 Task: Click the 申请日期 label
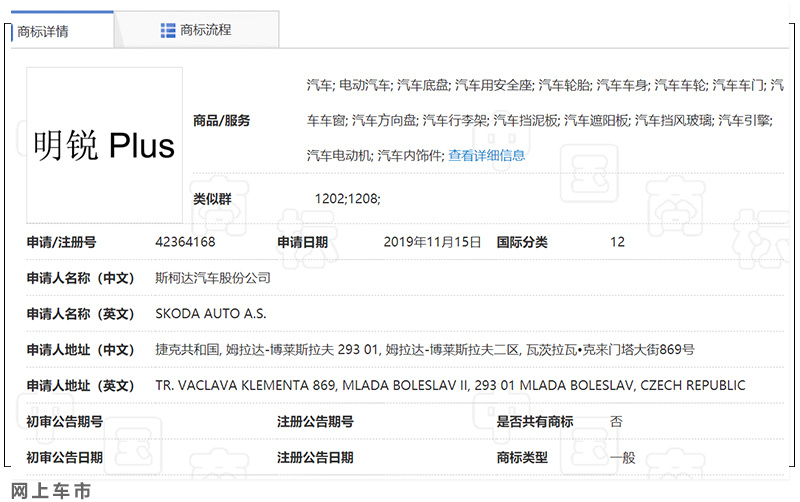[x=303, y=242]
